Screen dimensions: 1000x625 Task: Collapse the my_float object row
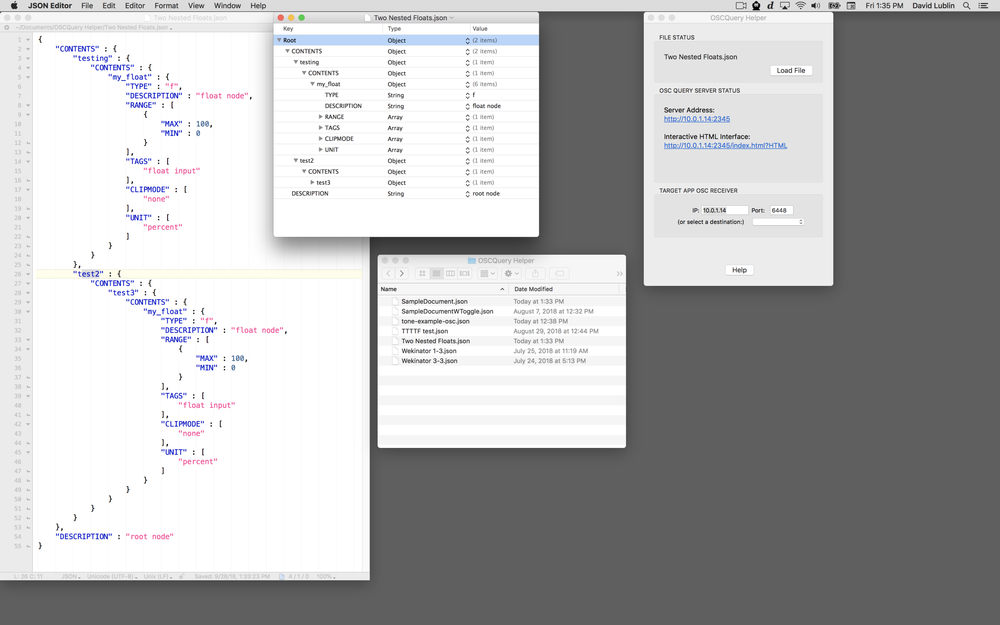click(312, 84)
